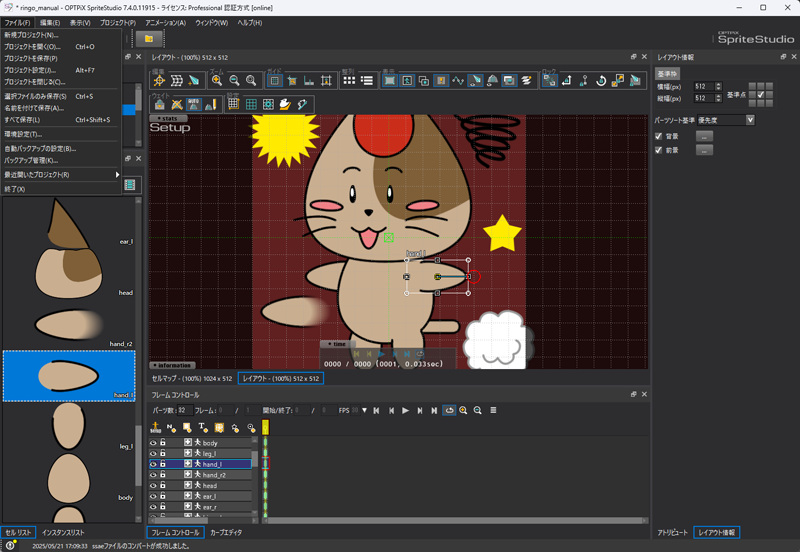This screenshot has width=800, height=552.
Task: Zoom in the timeline with magnifier plus
Action: pyautogui.click(x=463, y=410)
